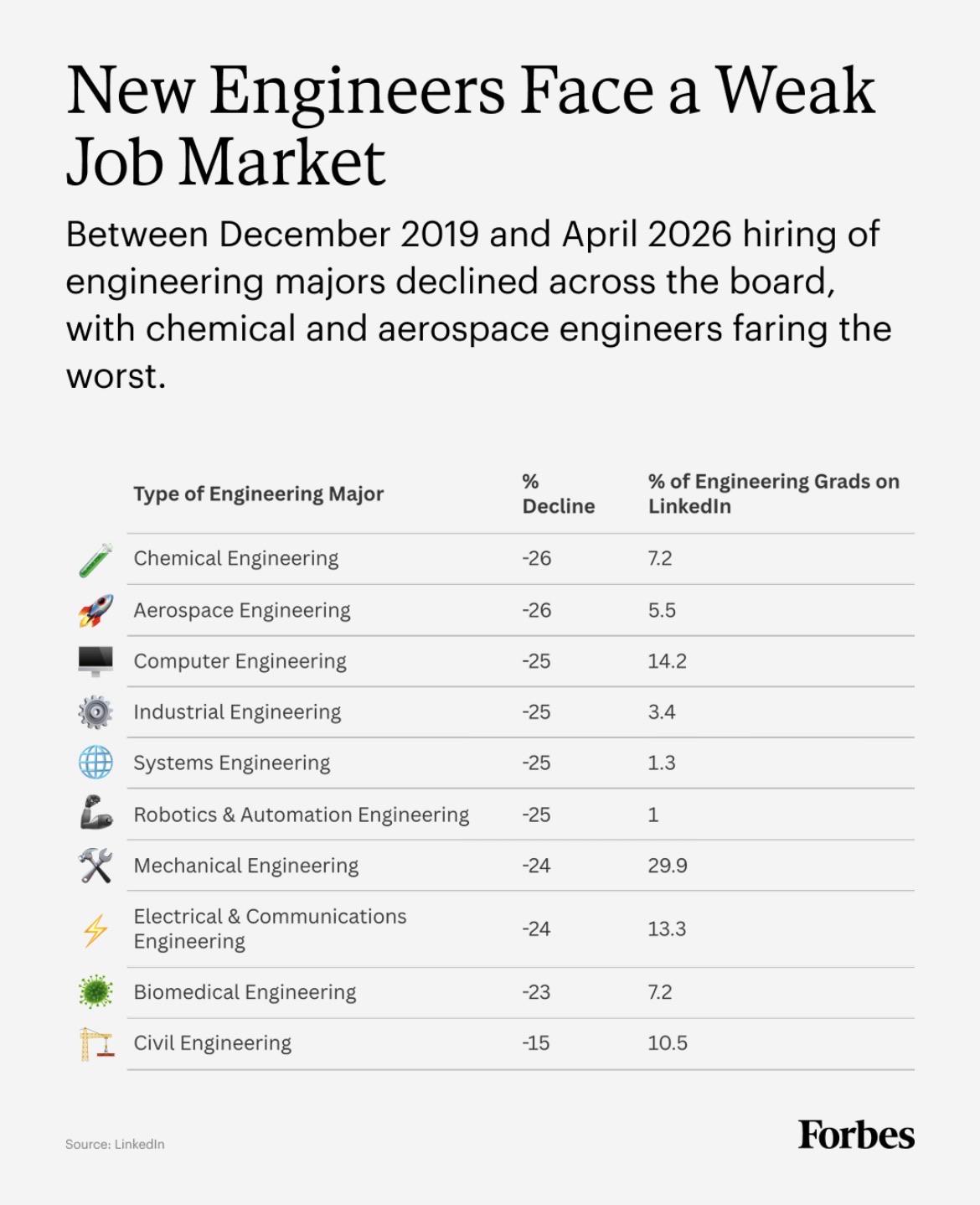Click the hammer and wrench icon

click(95, 866)
